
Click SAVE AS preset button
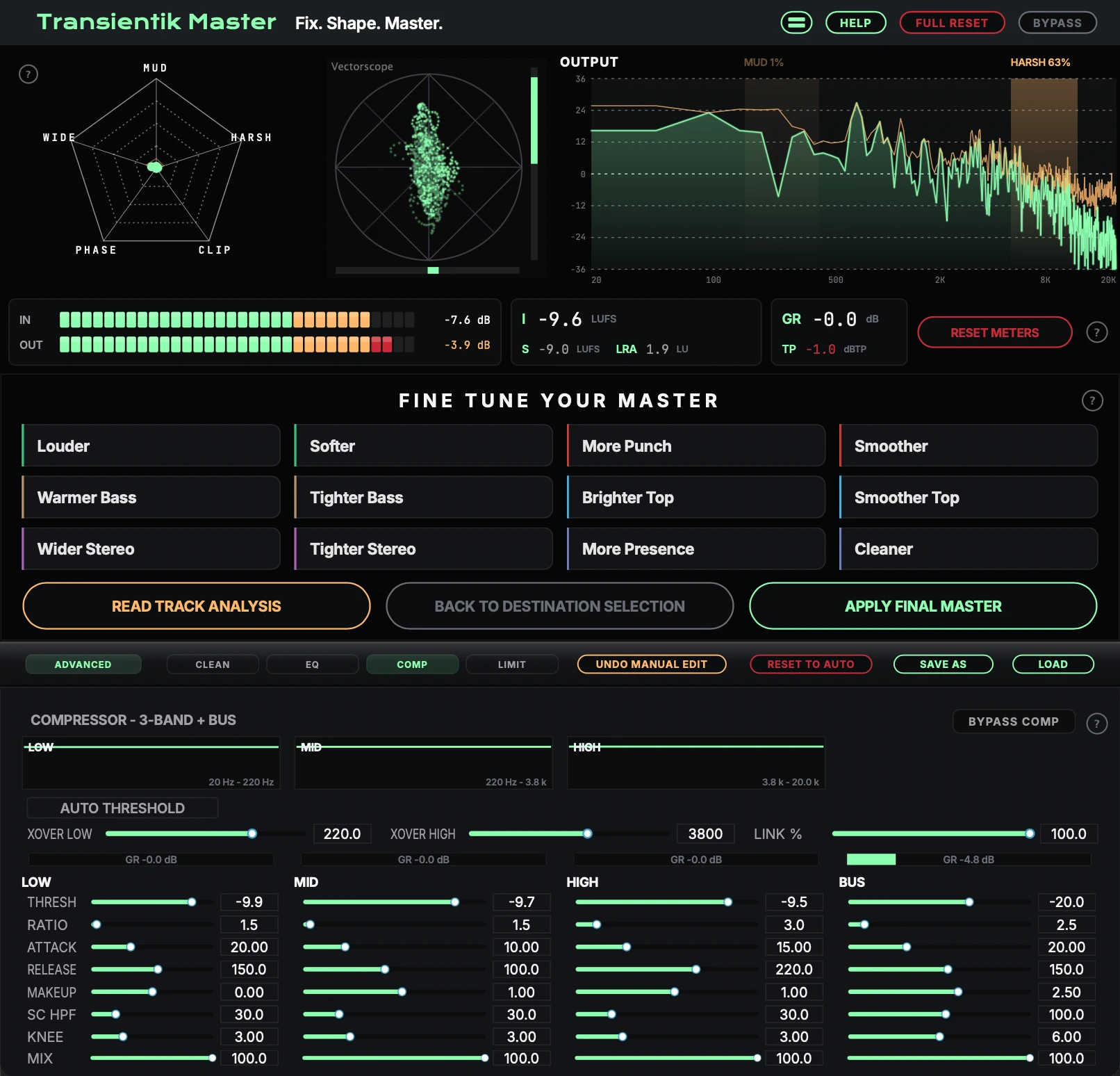click(x=943, y=665)
